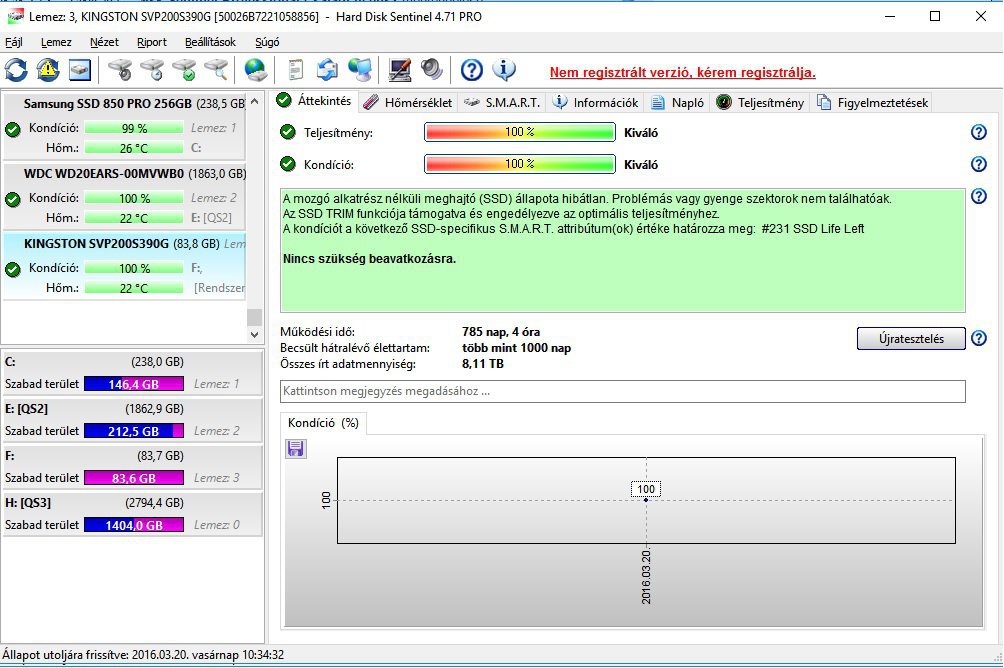Viewport: 1004px width, 668px height.
Task: Switch to the S.M.A.R.T. tab
Action: point(502,102)
